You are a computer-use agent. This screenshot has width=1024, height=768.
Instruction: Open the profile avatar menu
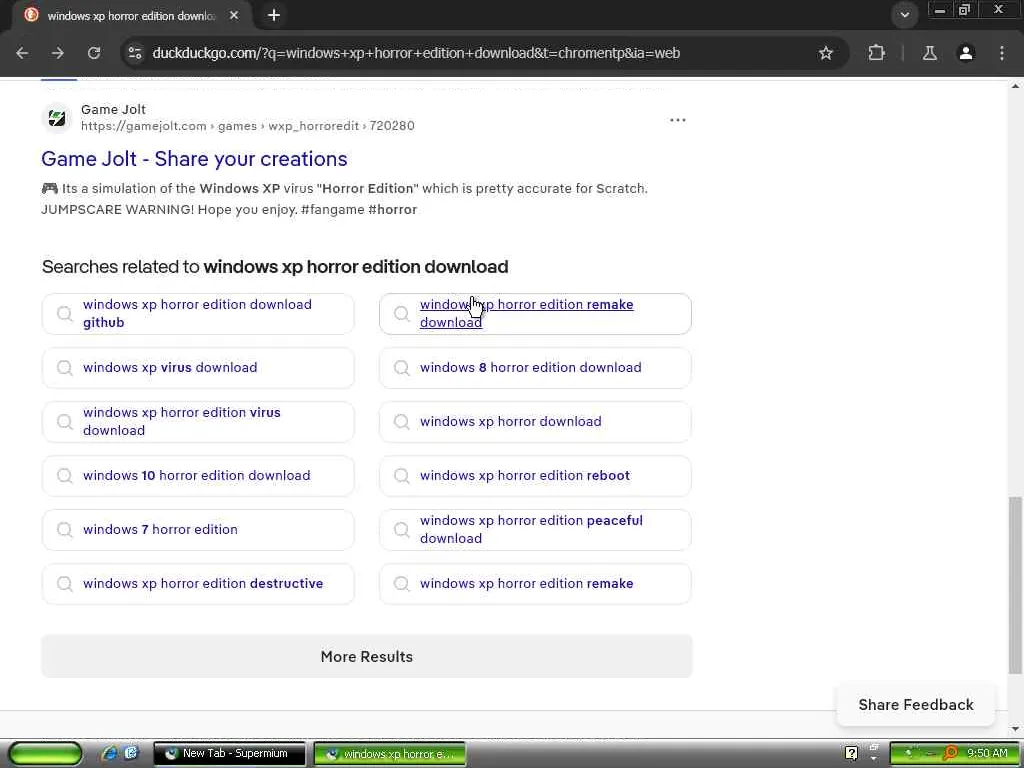tap(966, 53)
